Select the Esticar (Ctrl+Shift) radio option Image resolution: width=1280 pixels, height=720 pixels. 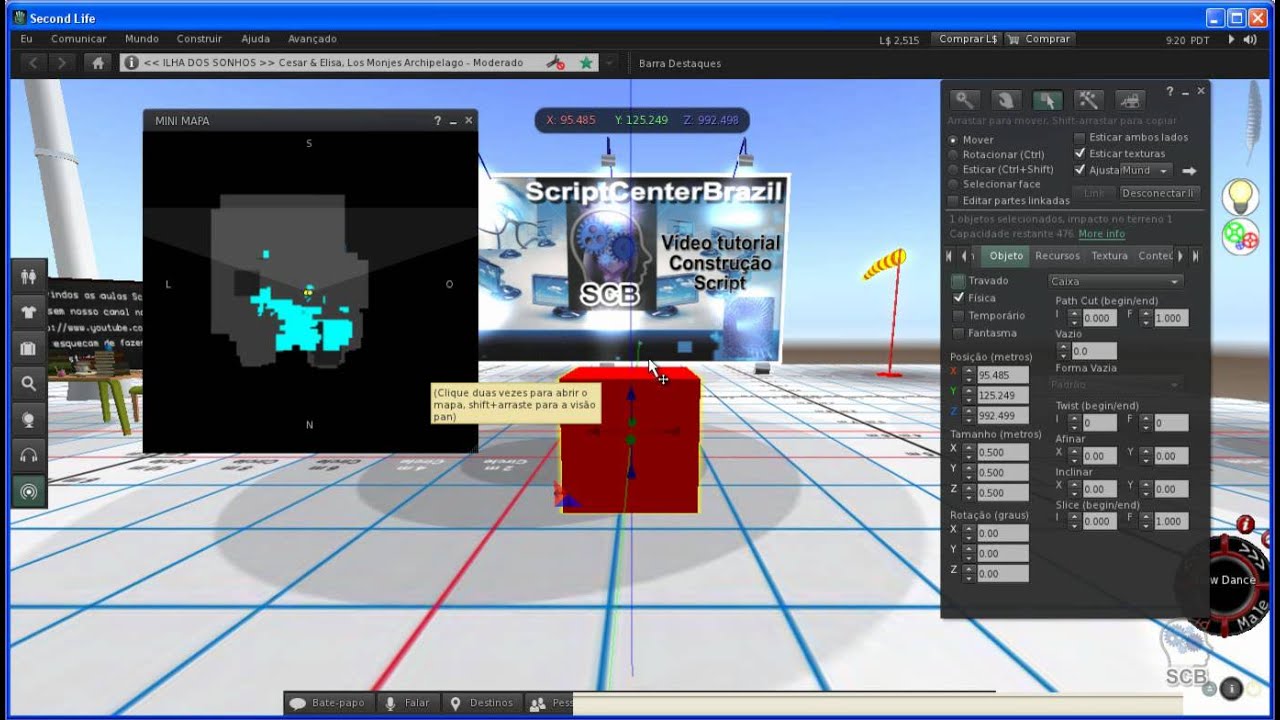[953, 170]
